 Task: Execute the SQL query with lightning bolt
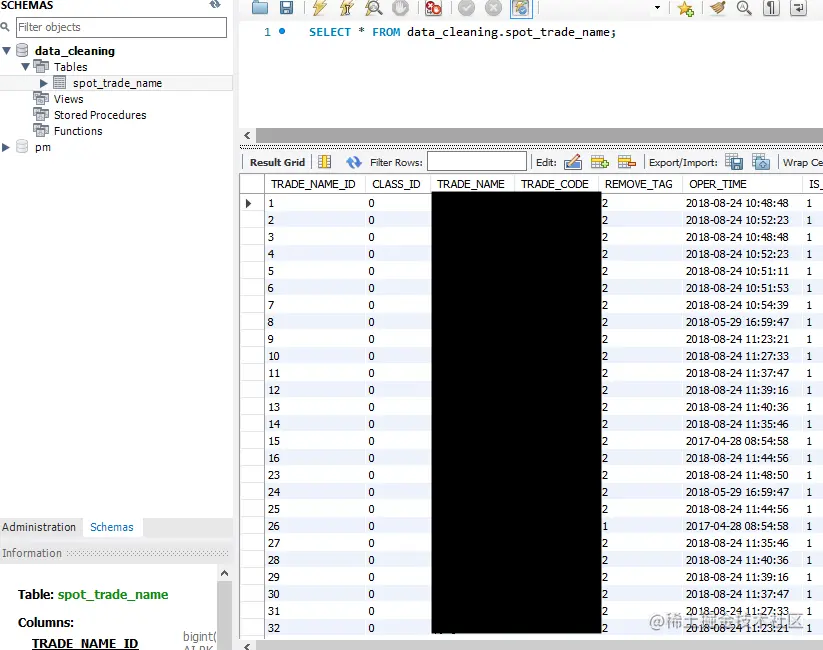[x=319, y=7]
